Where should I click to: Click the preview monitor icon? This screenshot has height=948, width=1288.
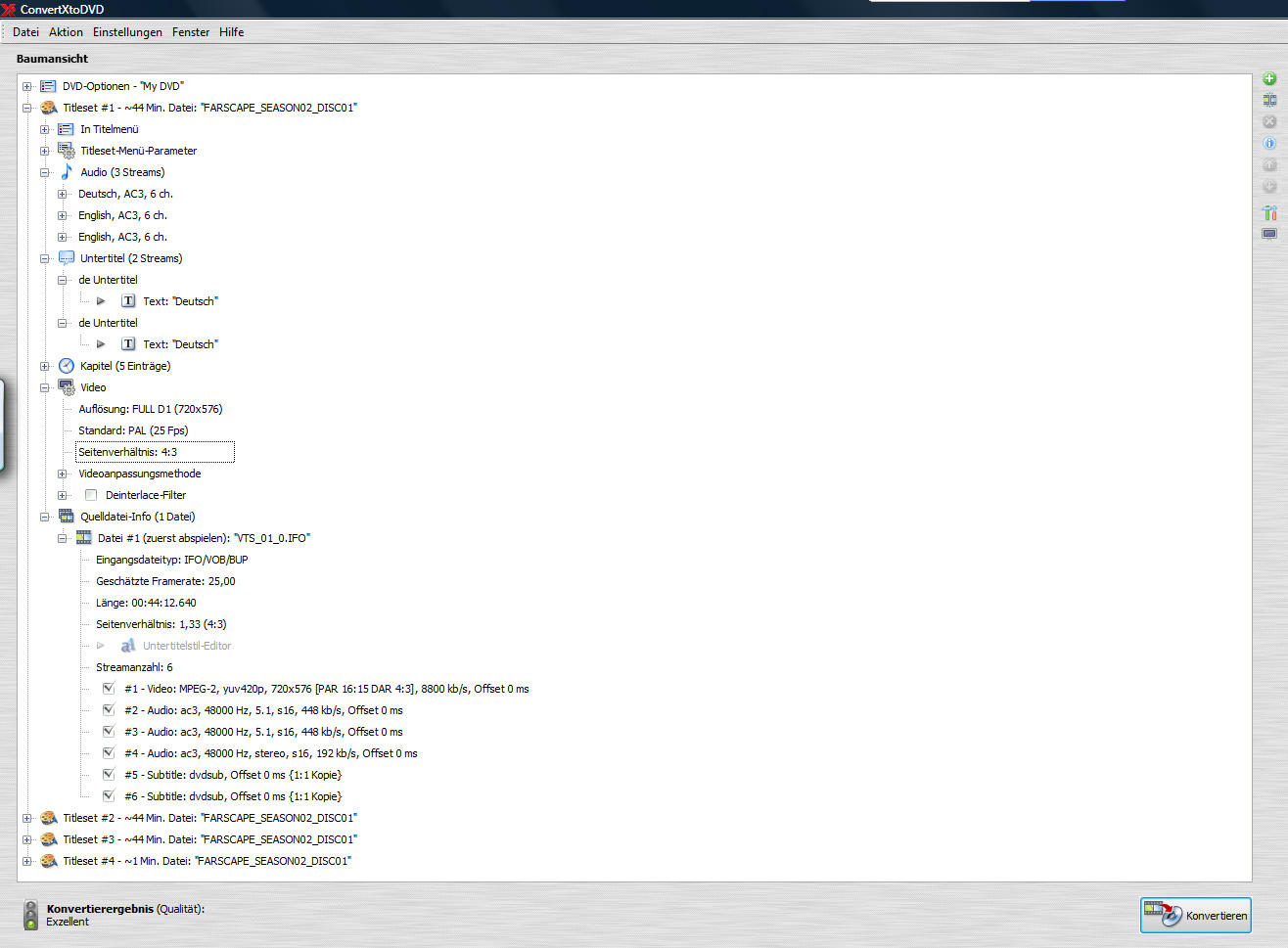(1269, 234)
